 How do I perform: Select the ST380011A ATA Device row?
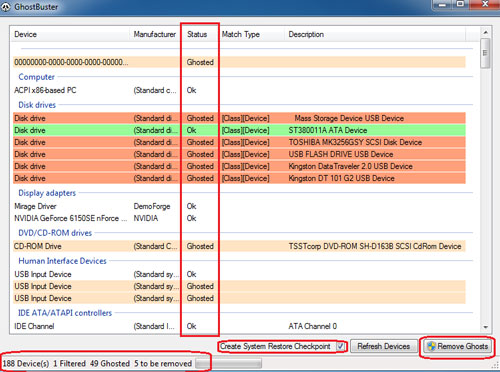[x=239, y=130]
